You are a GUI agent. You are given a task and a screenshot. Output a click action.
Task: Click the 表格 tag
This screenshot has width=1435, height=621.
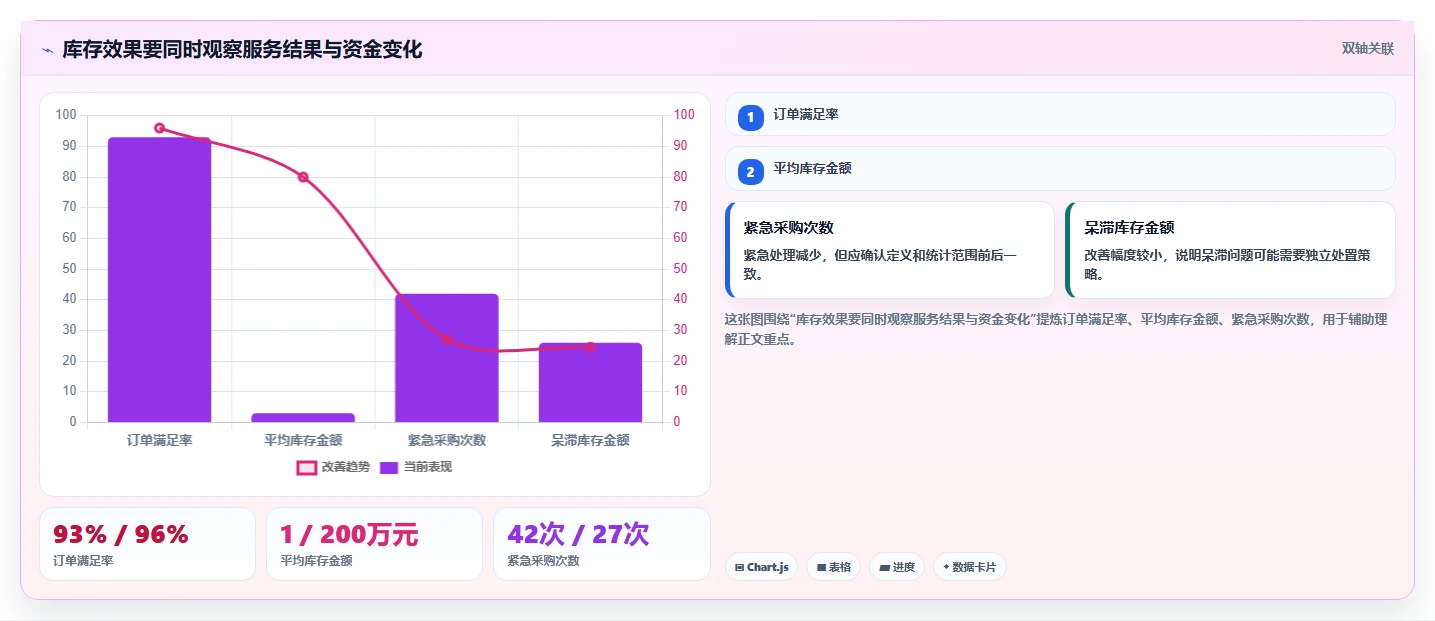[834, 567]
